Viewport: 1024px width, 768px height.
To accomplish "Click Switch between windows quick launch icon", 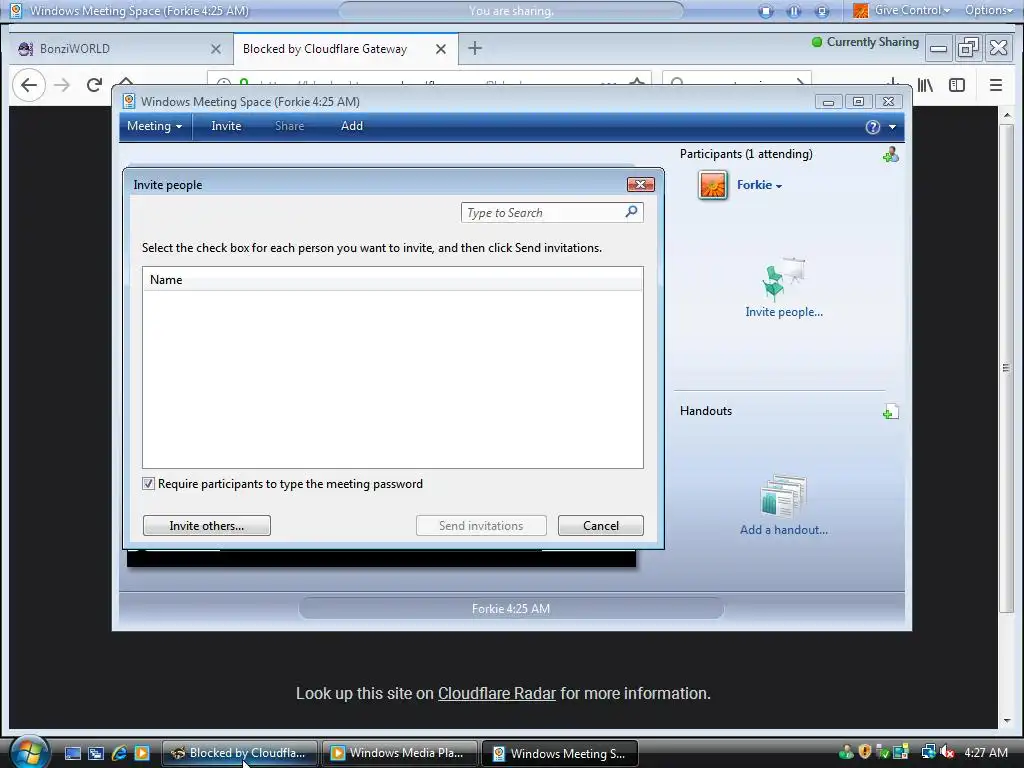I will (96, 753).
